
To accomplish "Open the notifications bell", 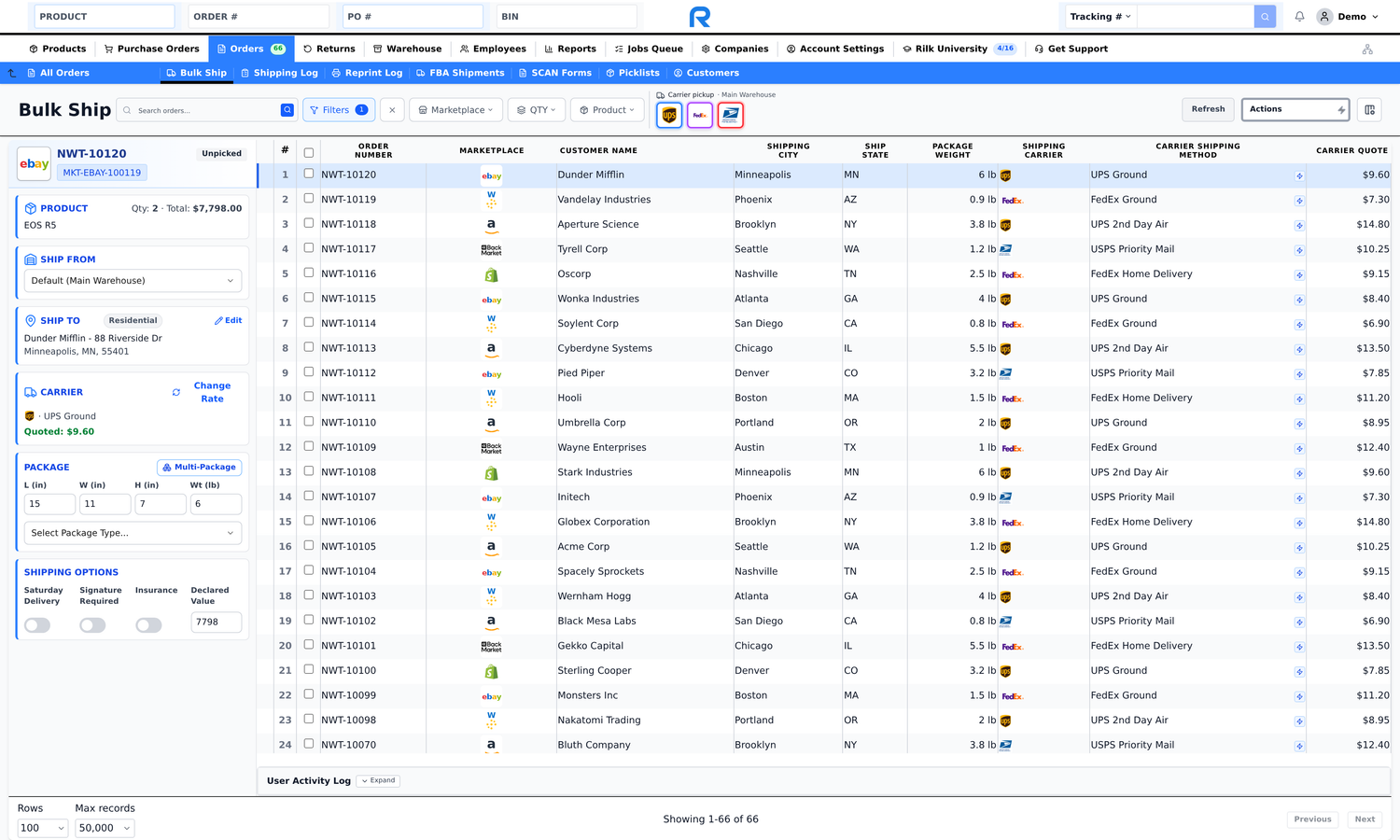I will point(1299,16).
